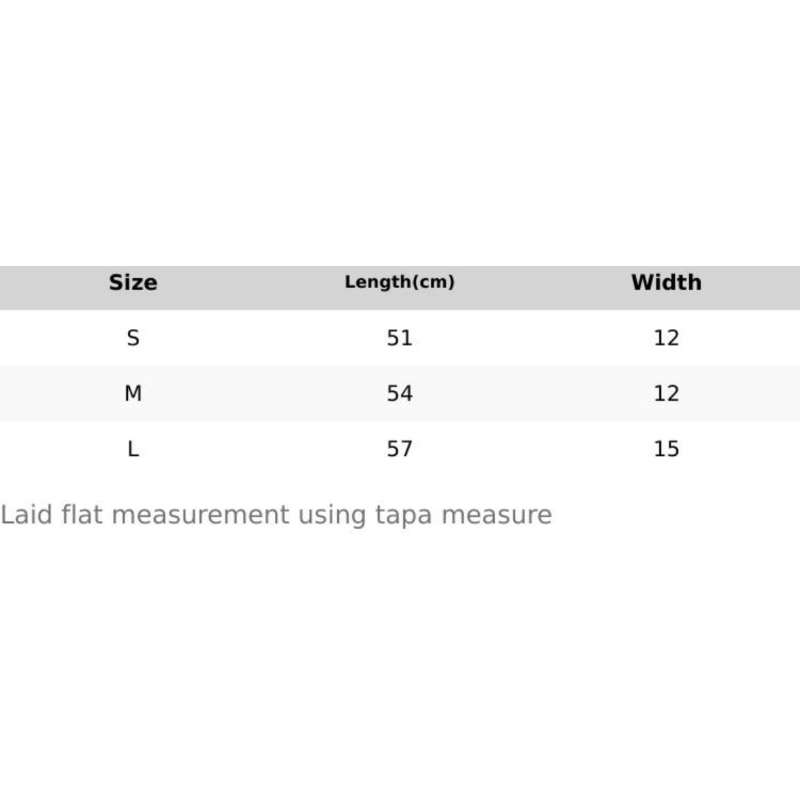This screenshot has width=800, height=800.
Task: Click the Size column header
Action: 133,283
